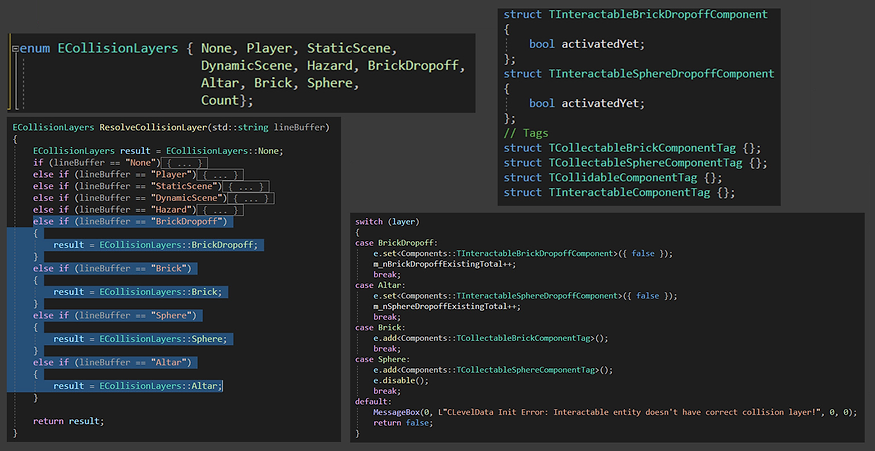Click the struct TCollectableSphereComponentTag line

pos(636,163)
